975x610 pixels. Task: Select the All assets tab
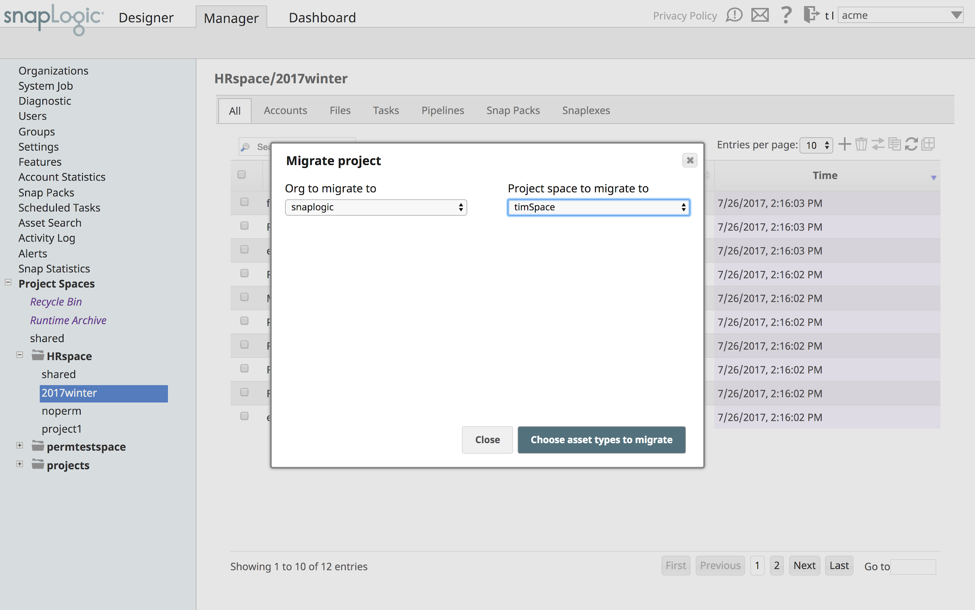tap(234, 111)
